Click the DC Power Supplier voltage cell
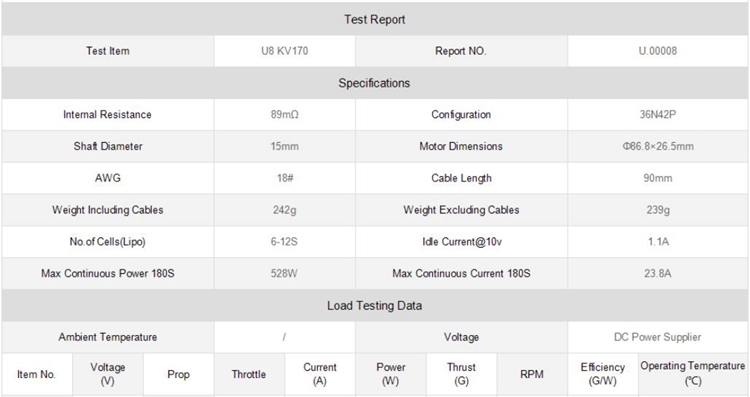This screenshot has height=397, width=750. 658,337
